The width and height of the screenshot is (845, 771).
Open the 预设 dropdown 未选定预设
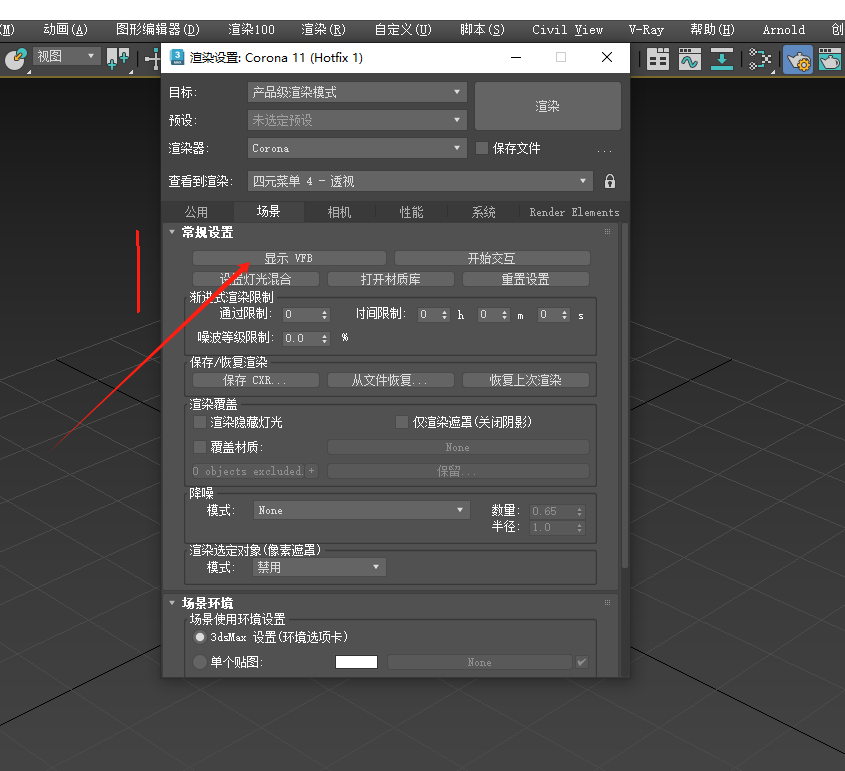(x=357, y=120)
